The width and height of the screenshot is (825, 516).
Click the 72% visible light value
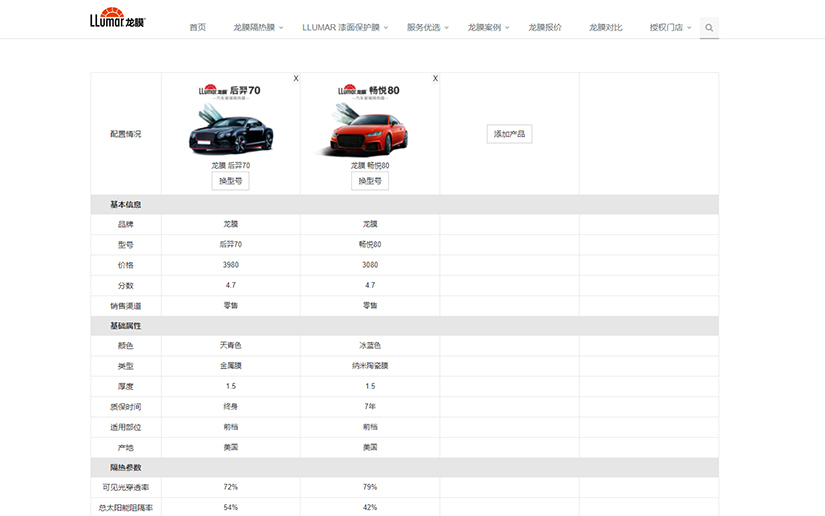pos(230,487)
